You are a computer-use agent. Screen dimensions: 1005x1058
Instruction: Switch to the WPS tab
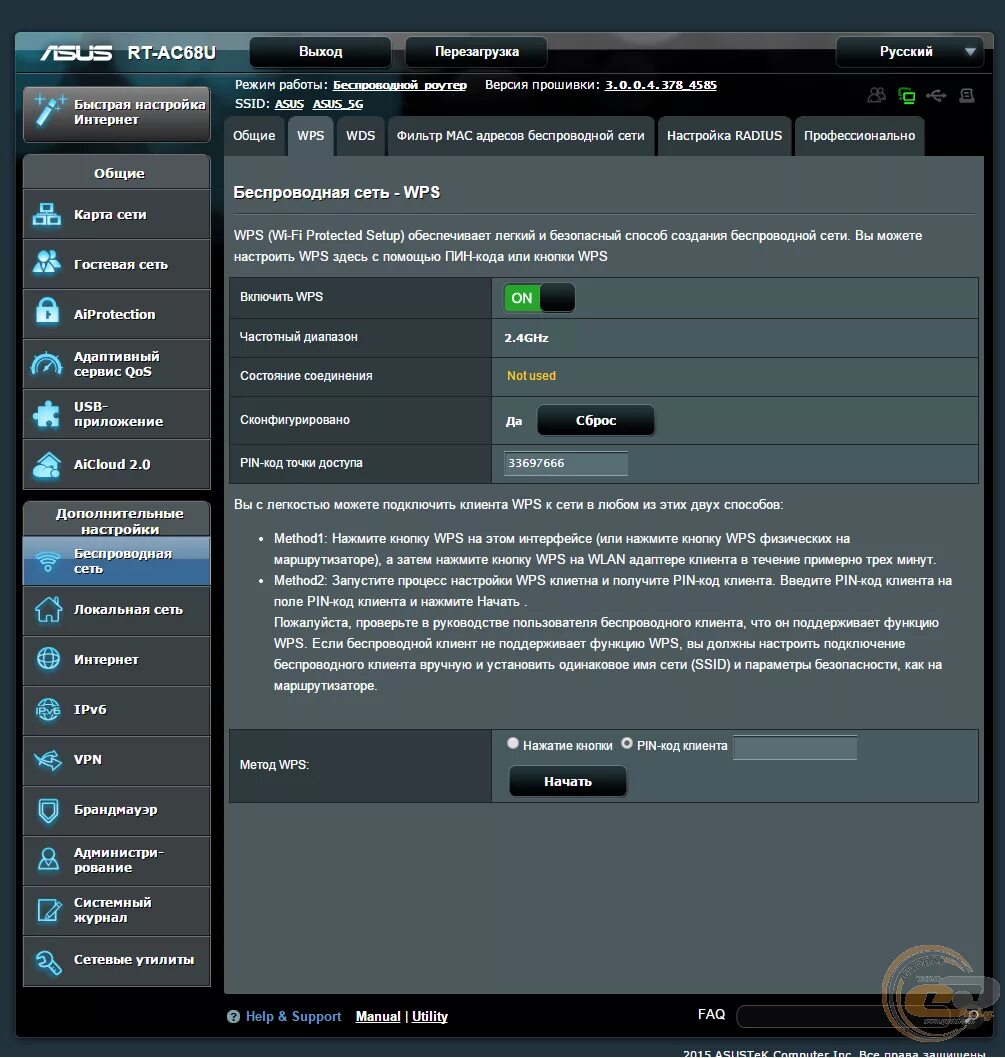pyautogui.click(x=310, y=136)
